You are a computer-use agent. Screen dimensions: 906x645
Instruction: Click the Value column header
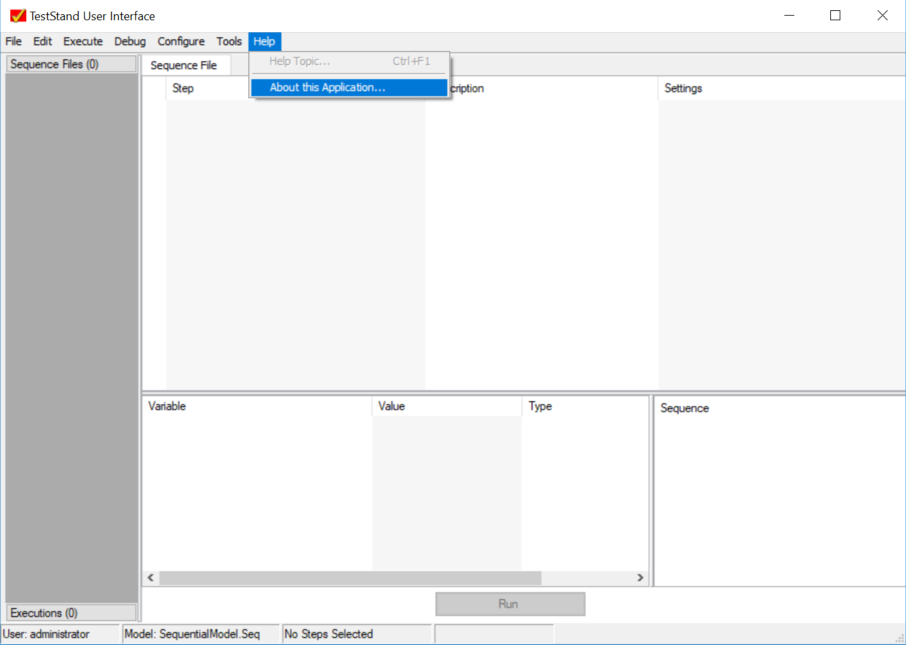447,406
